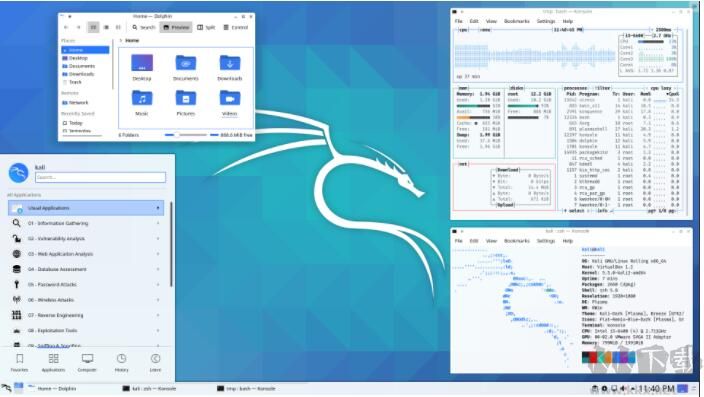Open File menu in bottom Konsole window
The width and height of the screenshot is (704, 397).
[x=458, y=241]
